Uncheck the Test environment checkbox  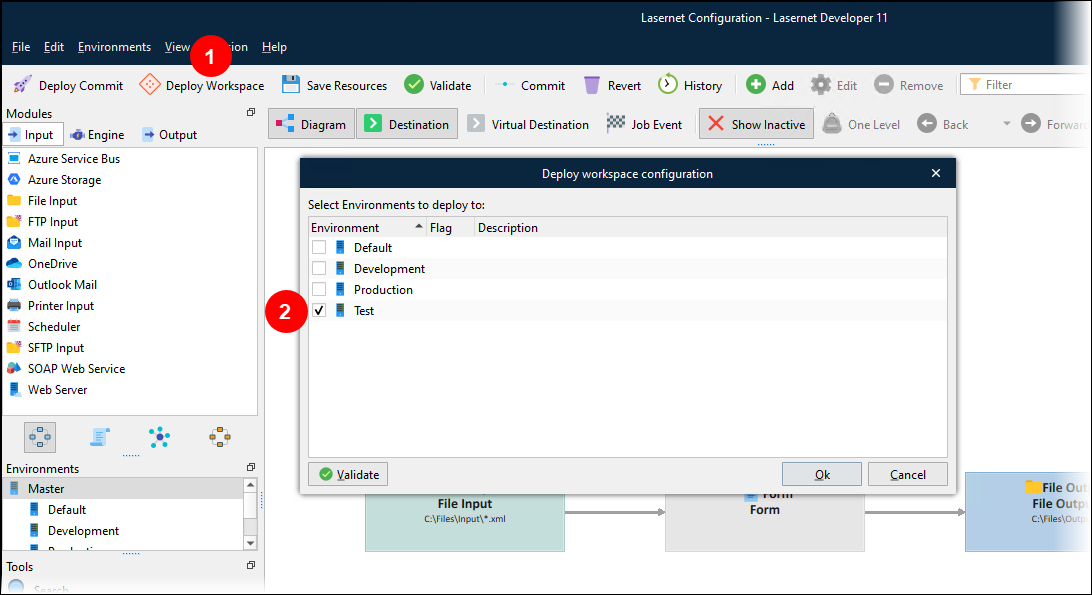point(319,310)
